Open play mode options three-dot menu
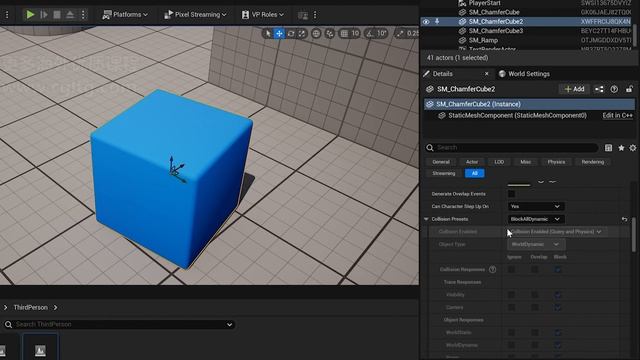This screenshot has height=360, width=640. pyautogui.click(x=83, y=15)
